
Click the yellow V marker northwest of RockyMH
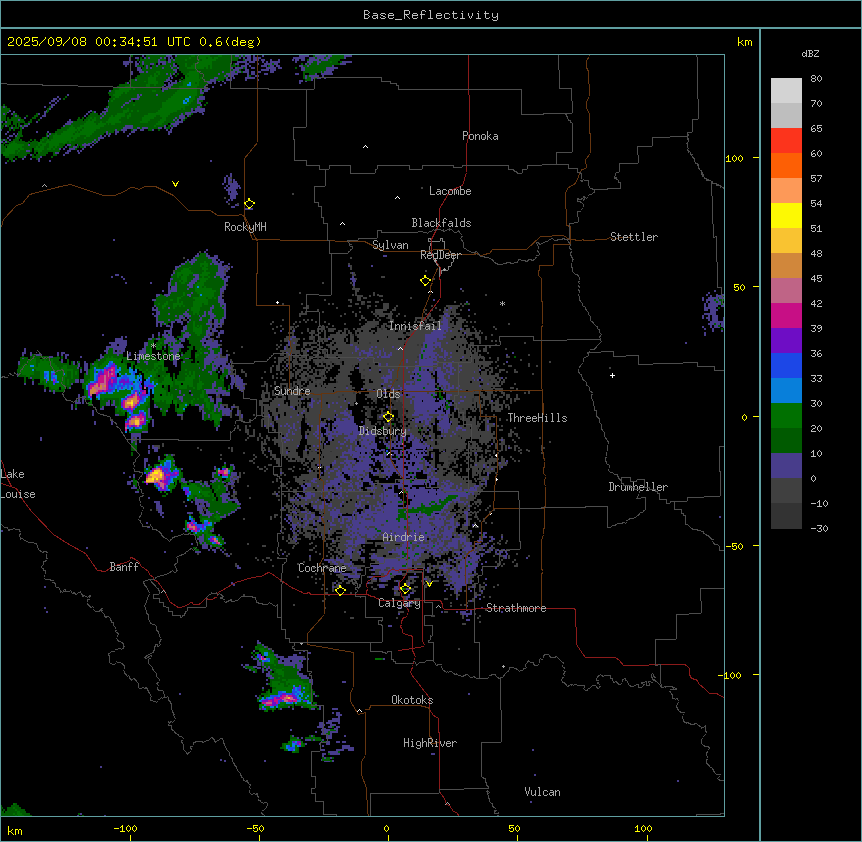coord(175,184)
